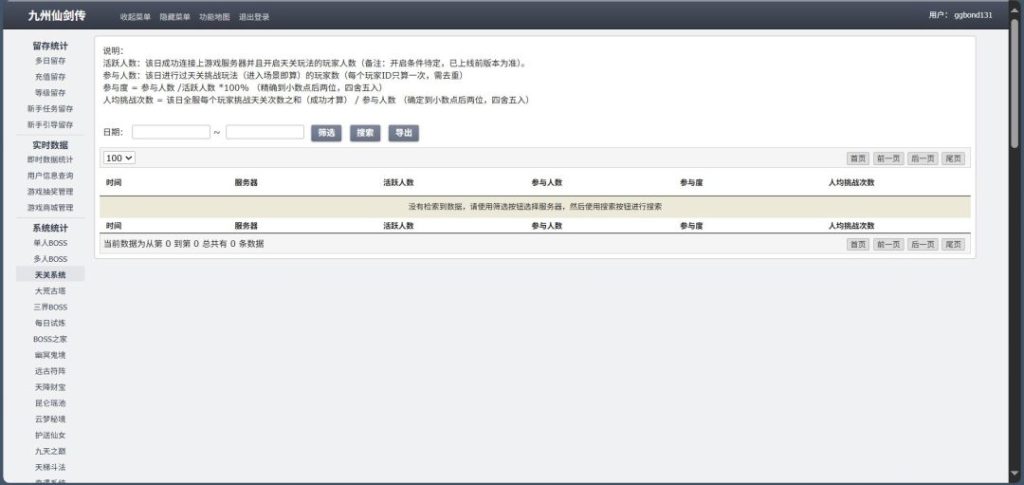The width and height of the screenshot is (1024, 485).
Task: Click bottom pagination 前一页 button
Action: coord(888,244)
